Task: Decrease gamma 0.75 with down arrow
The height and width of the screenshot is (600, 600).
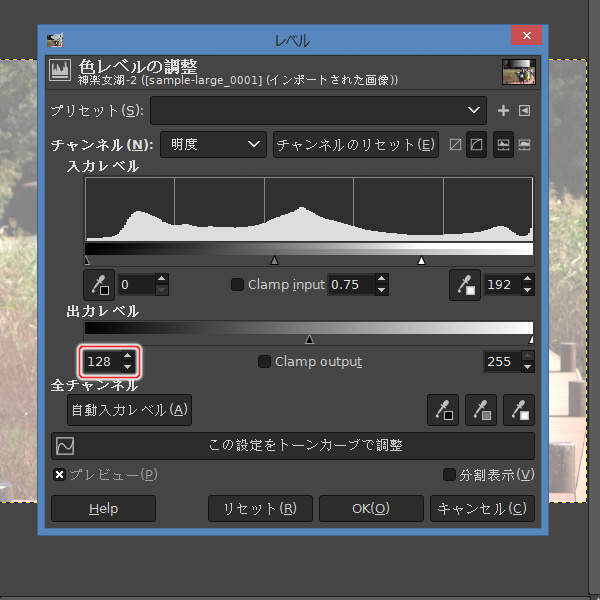Action: (x=382, y=290)
